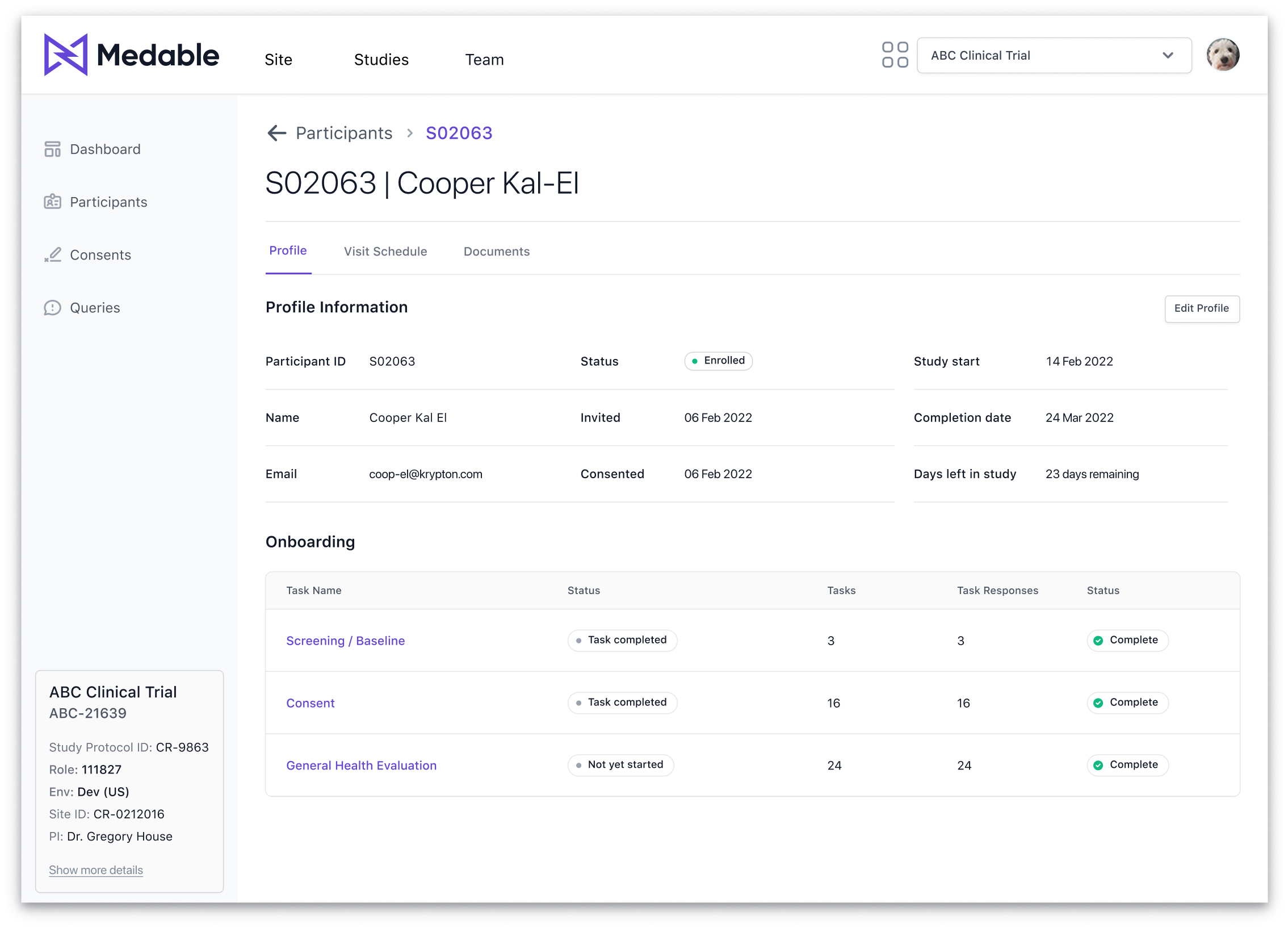The image size is (1288, 928).
Task: Click the dropdown chevron arrow in the header
Action: pyautogui.click(x=1168, y=55)
